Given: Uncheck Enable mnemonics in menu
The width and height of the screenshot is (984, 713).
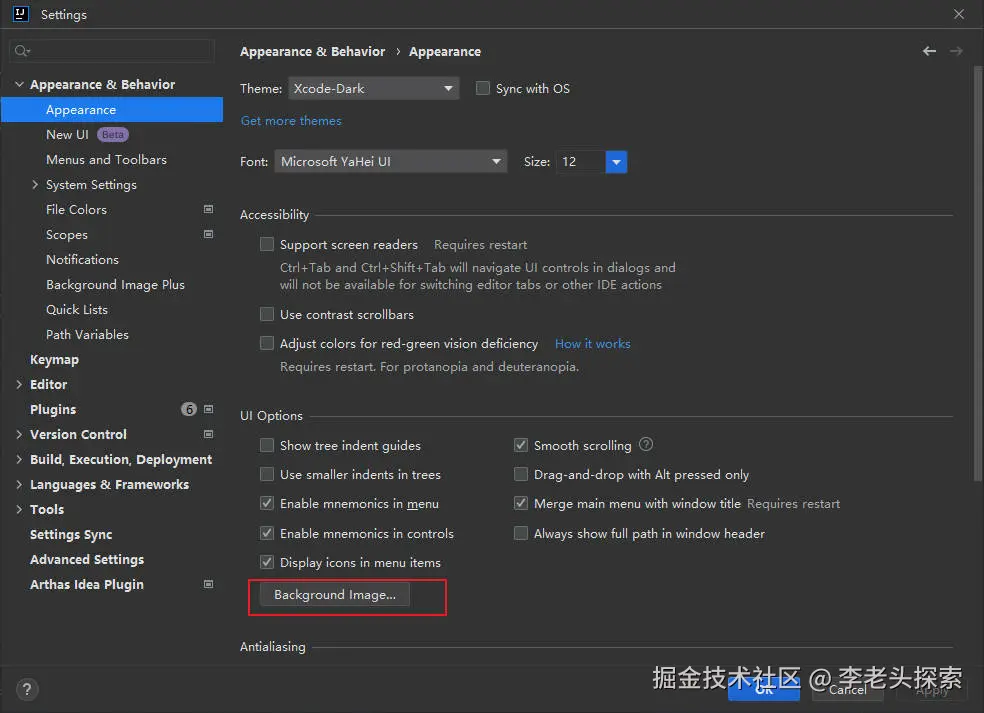Looking at the screenshot, I should [x=267, y=503].
